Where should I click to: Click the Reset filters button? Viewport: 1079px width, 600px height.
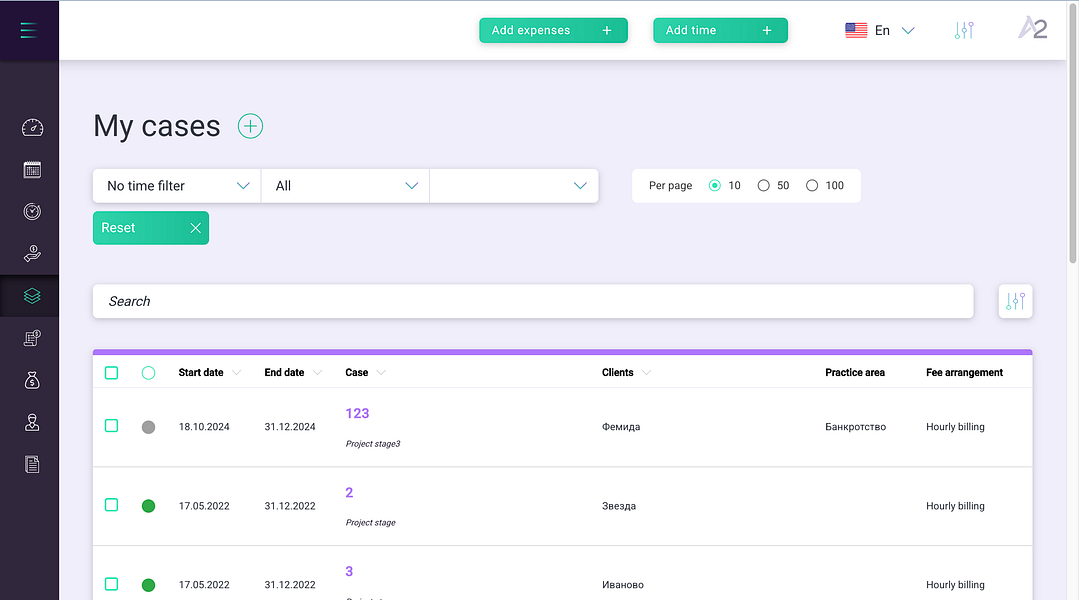(151, 228)
